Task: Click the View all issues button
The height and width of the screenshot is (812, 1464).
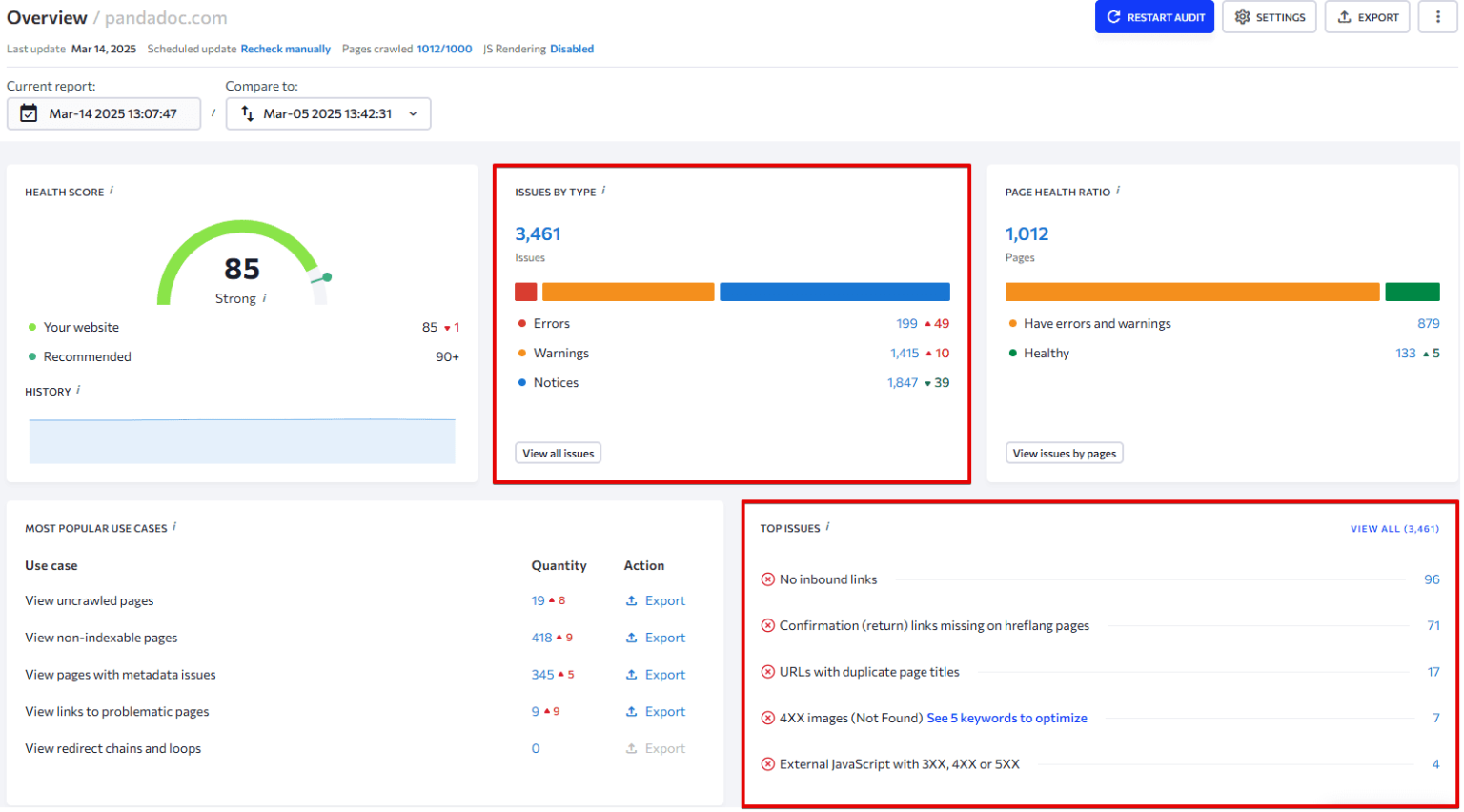Action: (558, 453)
